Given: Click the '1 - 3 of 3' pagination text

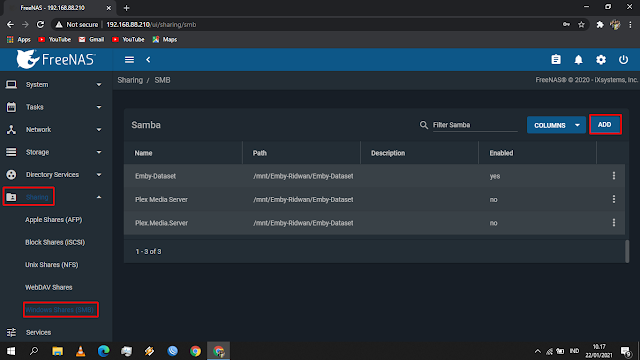Looking at the screenshot, I should (x=148, y=251).
